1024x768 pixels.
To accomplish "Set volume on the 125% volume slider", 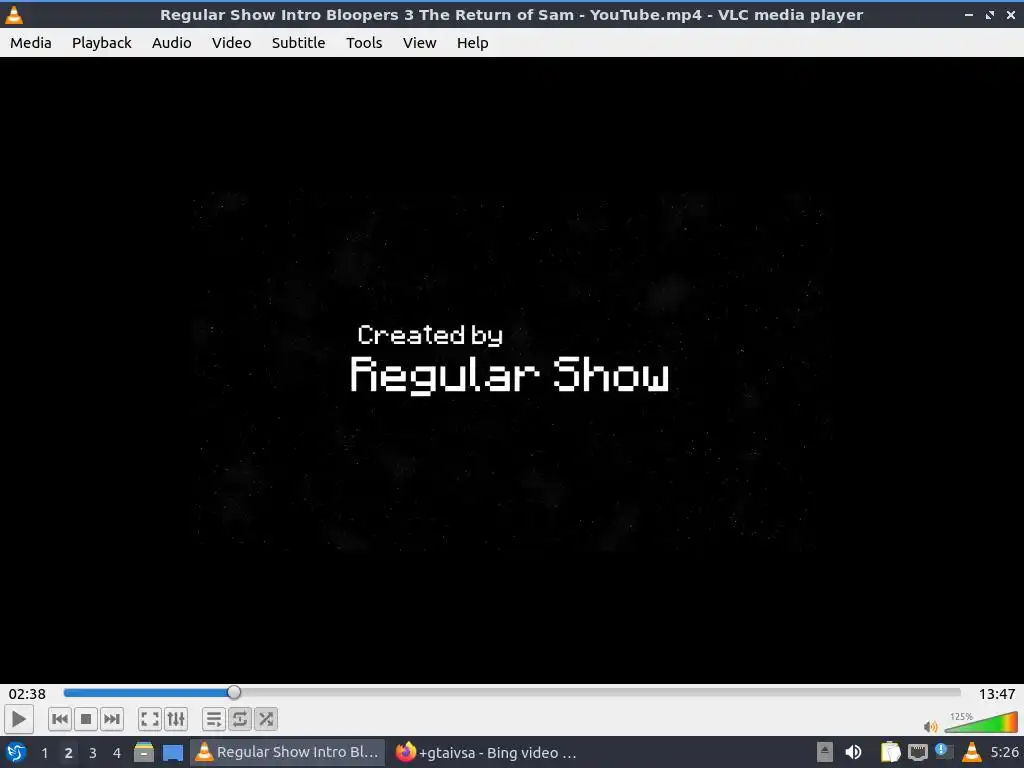I will pyautogui.click(x=981, y=722).
